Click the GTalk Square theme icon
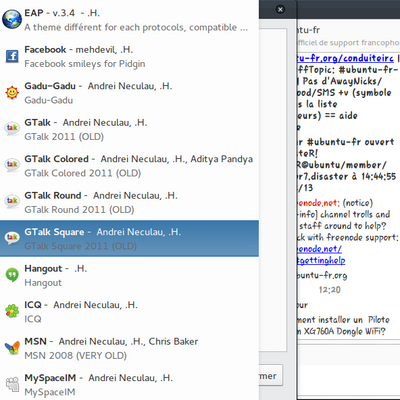 coord(12,238)
